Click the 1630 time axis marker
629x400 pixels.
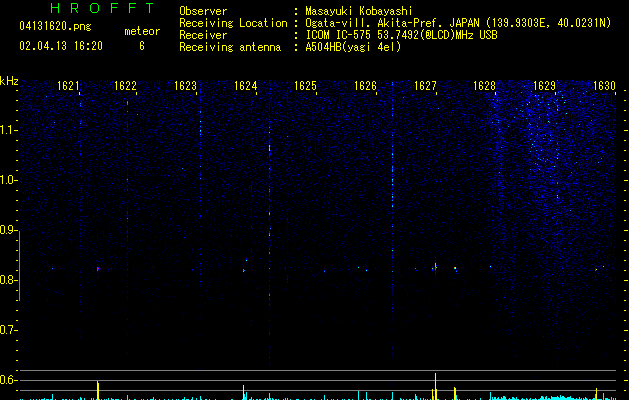pyautogui.click(x=604, y=86)
